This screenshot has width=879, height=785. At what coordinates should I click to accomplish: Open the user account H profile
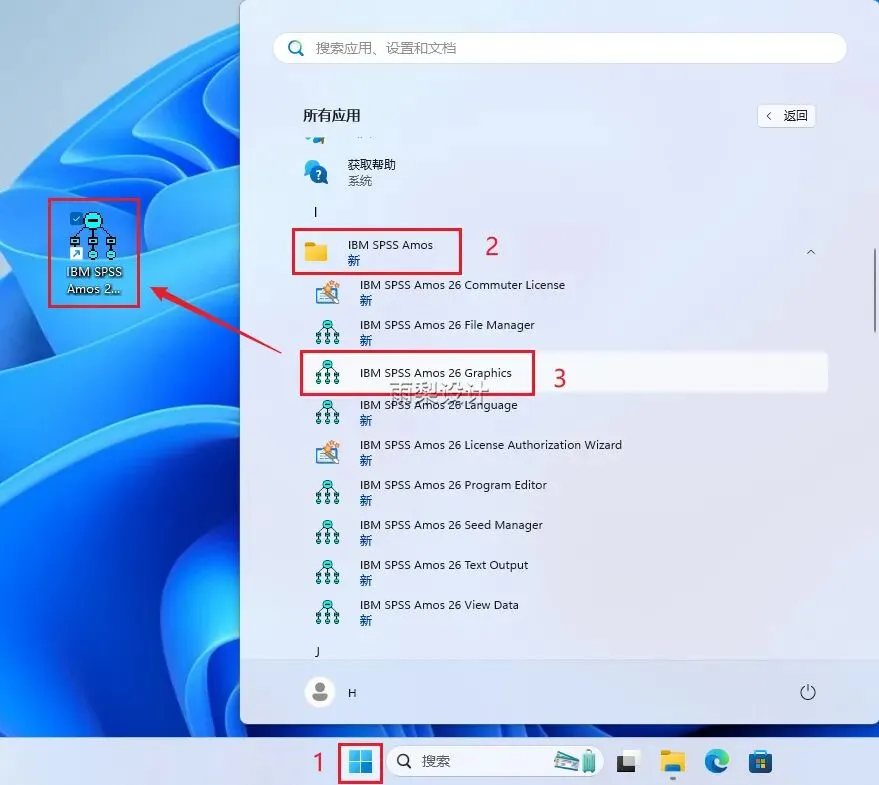coord(331,692)
